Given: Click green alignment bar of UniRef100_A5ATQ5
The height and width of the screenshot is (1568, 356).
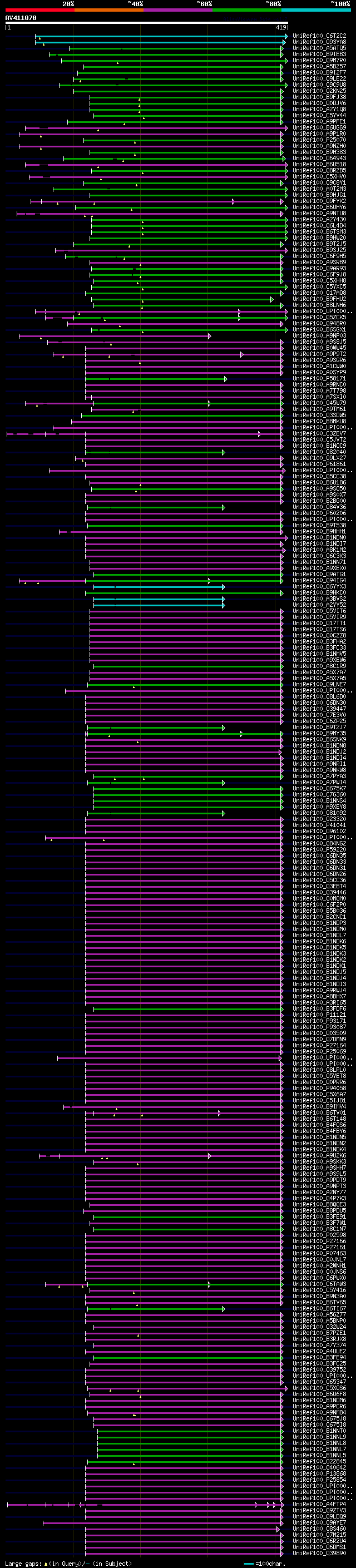Looking at the screenshot, I should tap(176, 49).
